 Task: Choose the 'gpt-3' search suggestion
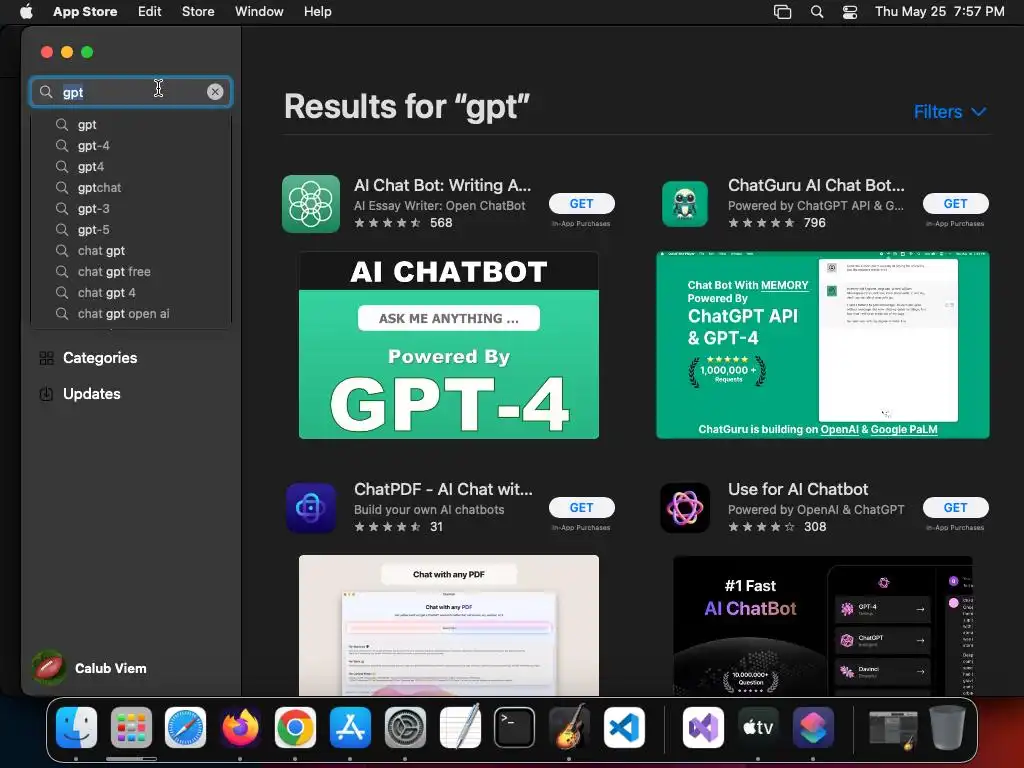(131, 209)
